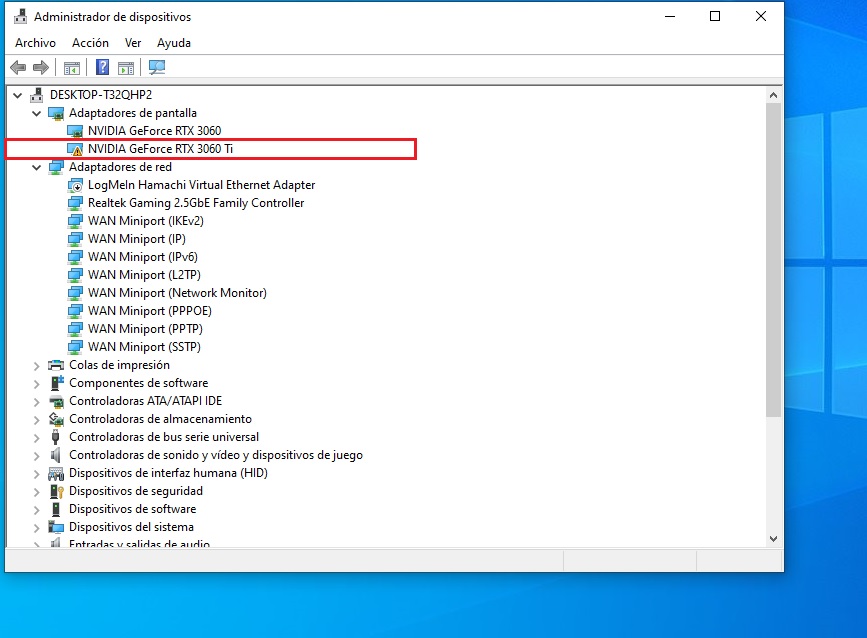Click the scan for hardware changes icon
Image resolution: width=867 pixels, height=638 pixels.
[x=156, y=67]
